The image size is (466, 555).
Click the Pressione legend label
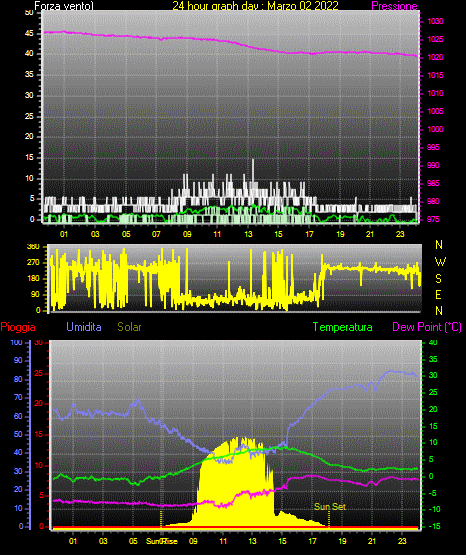point(394,6)
